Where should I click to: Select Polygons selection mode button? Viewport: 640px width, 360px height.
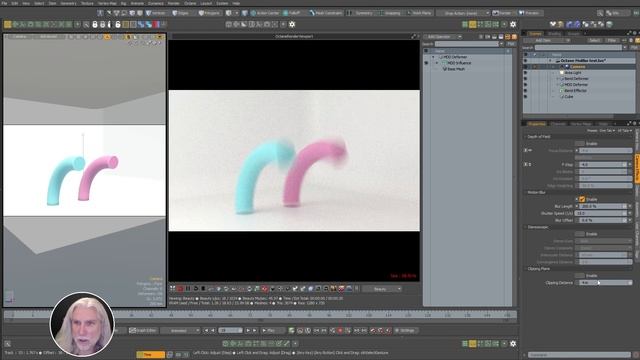coord(209,13)
